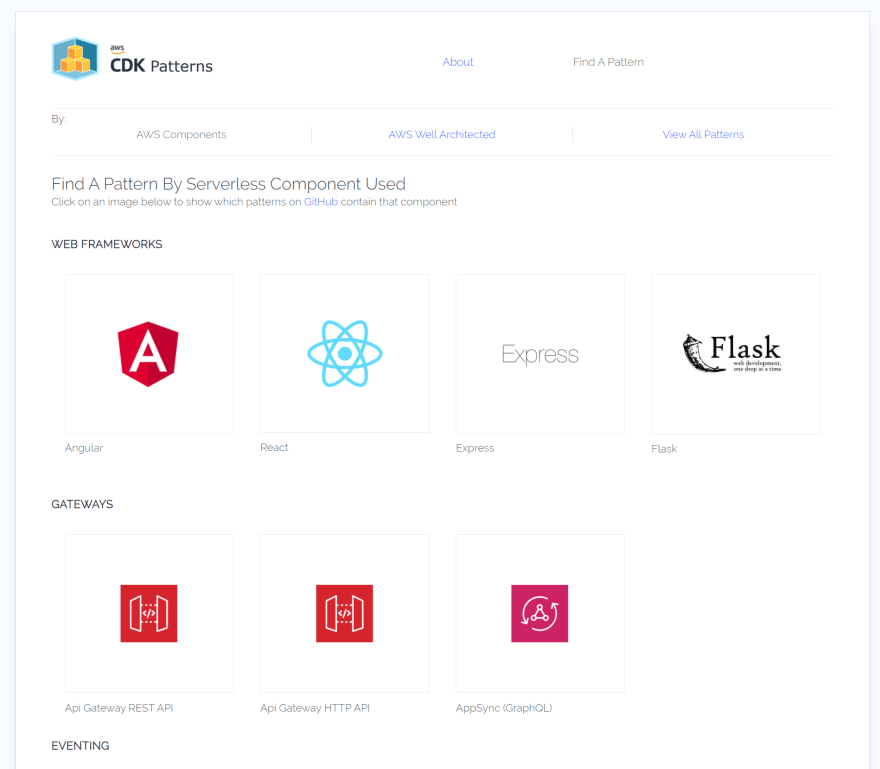This screenshot has width=880, height=769.
Task: Switch to AWS Components filter
Action: [181, 134]
